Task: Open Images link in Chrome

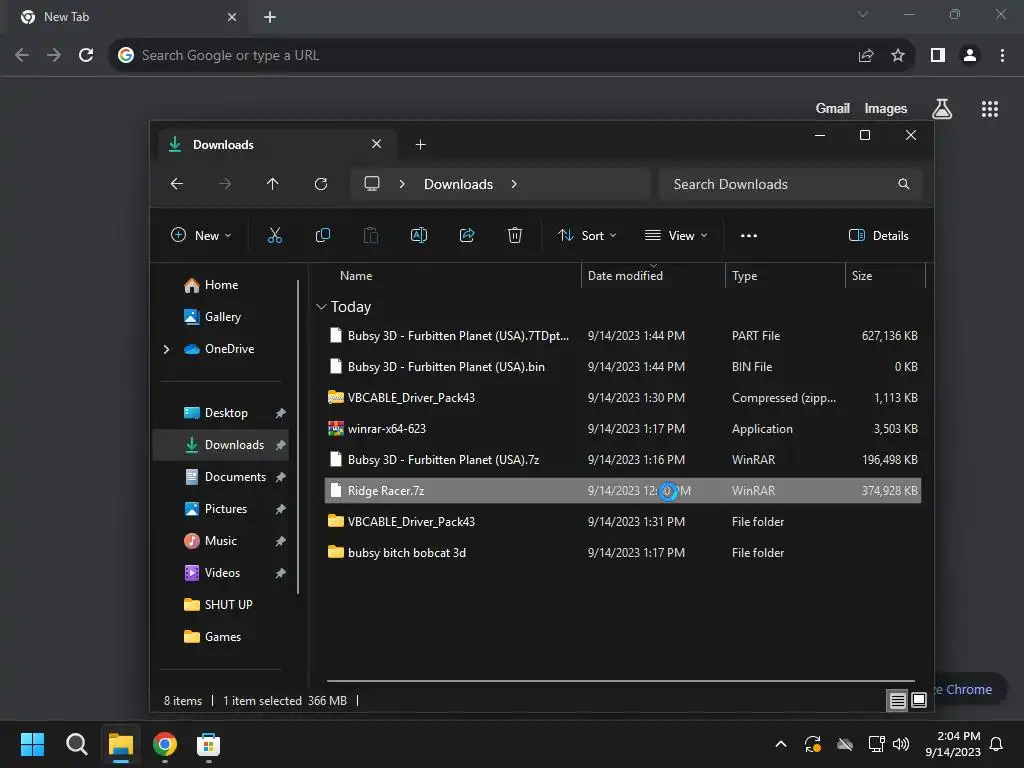Action: pos(886,108)
